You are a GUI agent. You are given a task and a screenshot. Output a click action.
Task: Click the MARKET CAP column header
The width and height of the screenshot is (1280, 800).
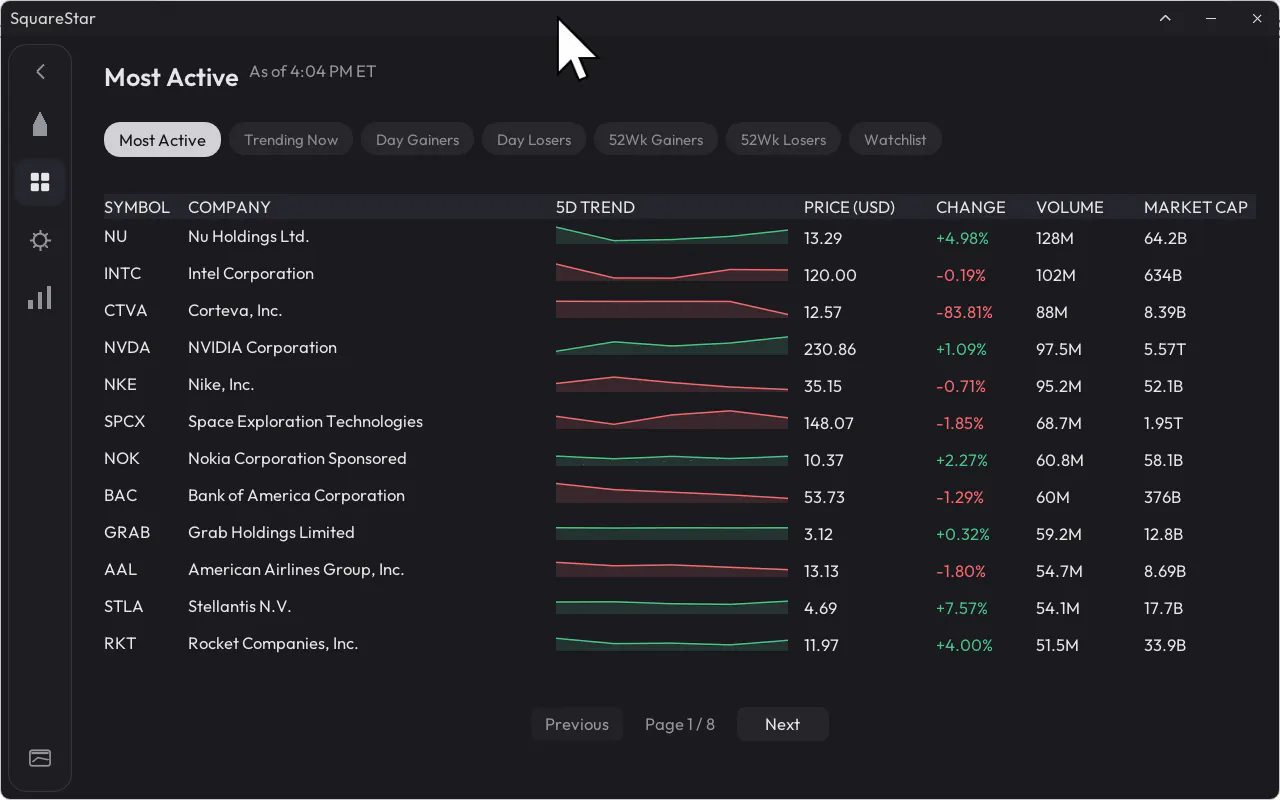point(1195,207)
